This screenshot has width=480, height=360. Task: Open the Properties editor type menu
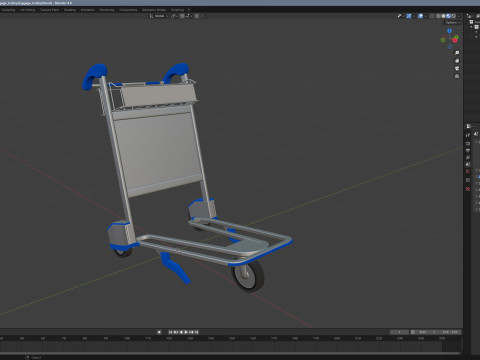469,126
